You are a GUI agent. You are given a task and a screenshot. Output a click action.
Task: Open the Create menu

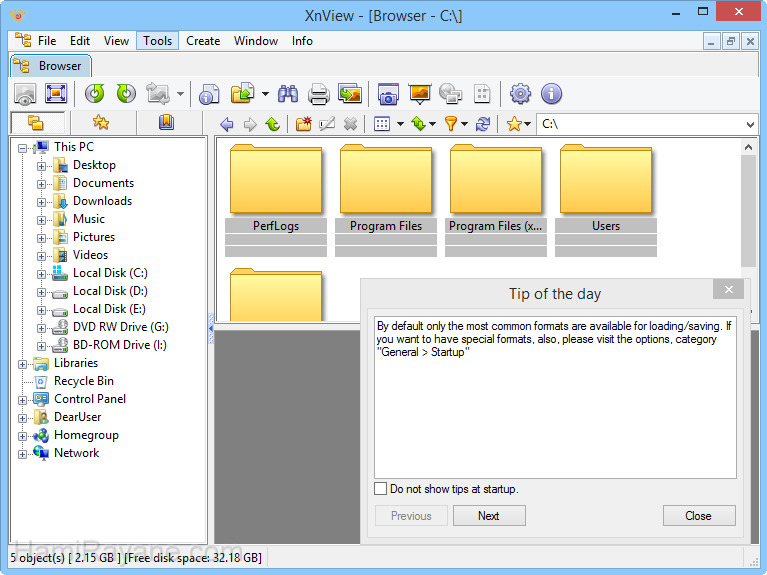tap(203, 41)
